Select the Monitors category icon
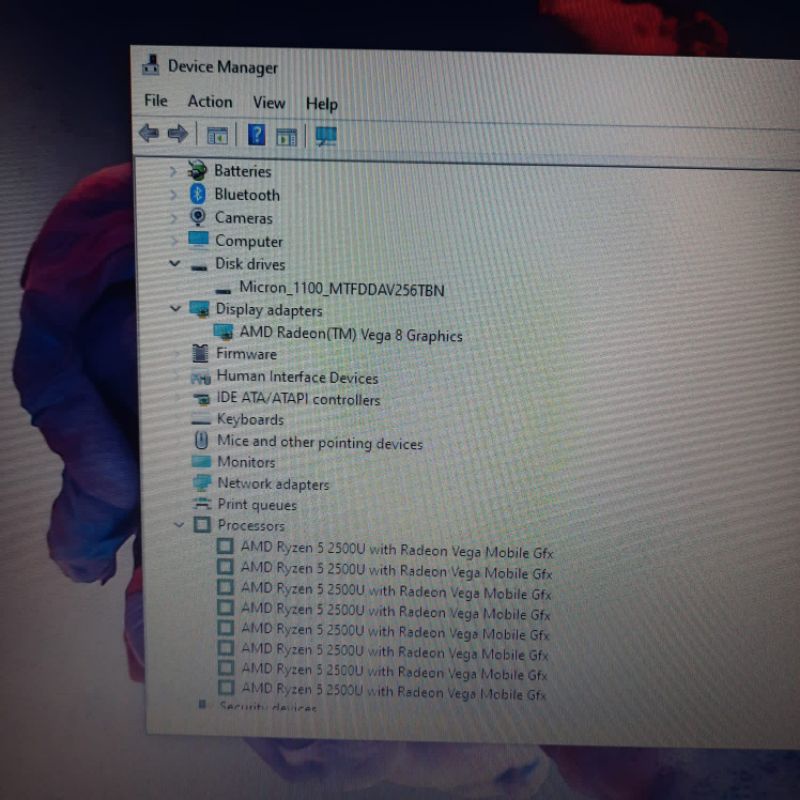The height and width of the screenshot is (800, 800). (202, 461)
